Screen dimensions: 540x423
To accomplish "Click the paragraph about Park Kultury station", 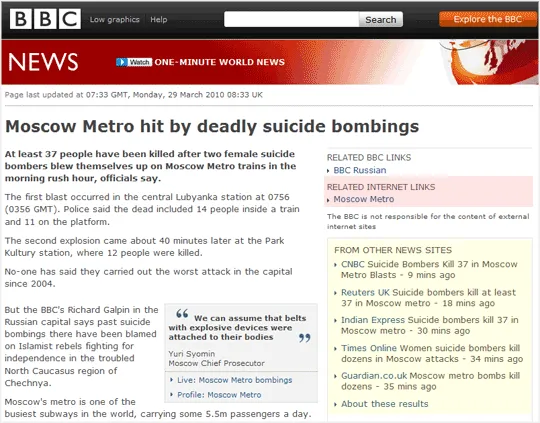I will click(x=144, y=247).
